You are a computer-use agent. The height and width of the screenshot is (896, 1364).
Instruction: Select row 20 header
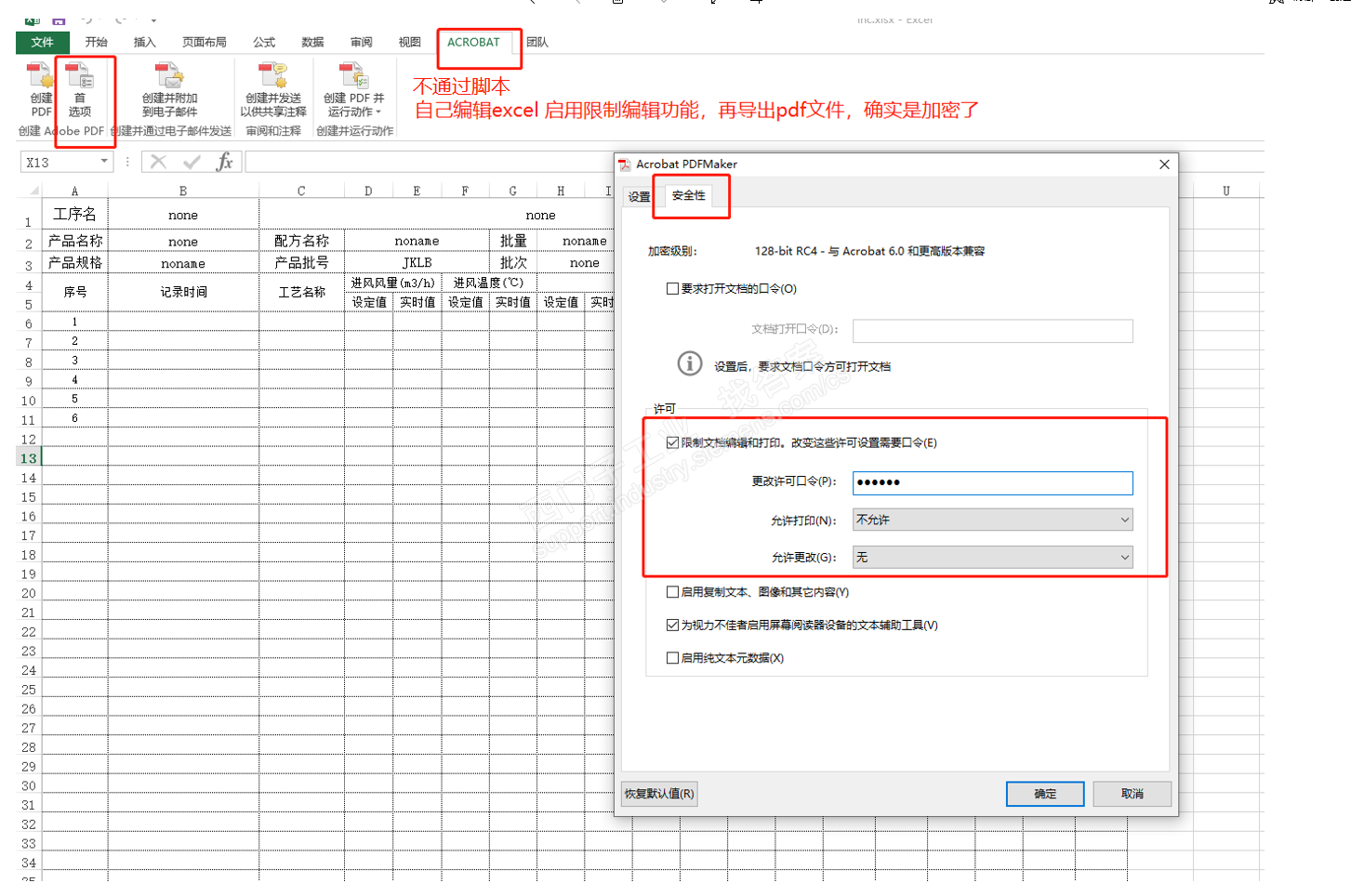(29, 594)
